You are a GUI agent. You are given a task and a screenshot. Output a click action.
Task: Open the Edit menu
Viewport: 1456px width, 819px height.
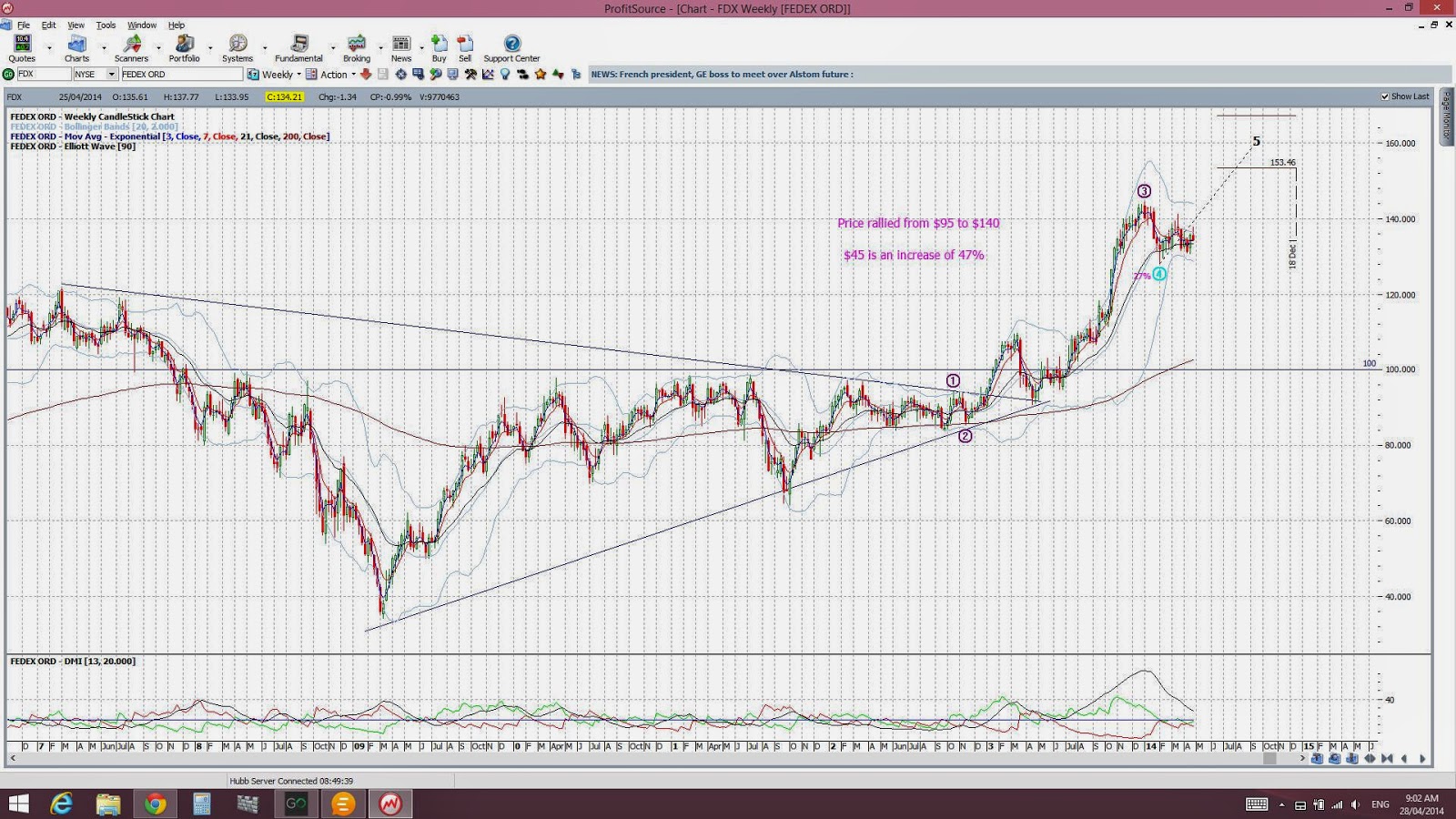click(x=48, y=25)
